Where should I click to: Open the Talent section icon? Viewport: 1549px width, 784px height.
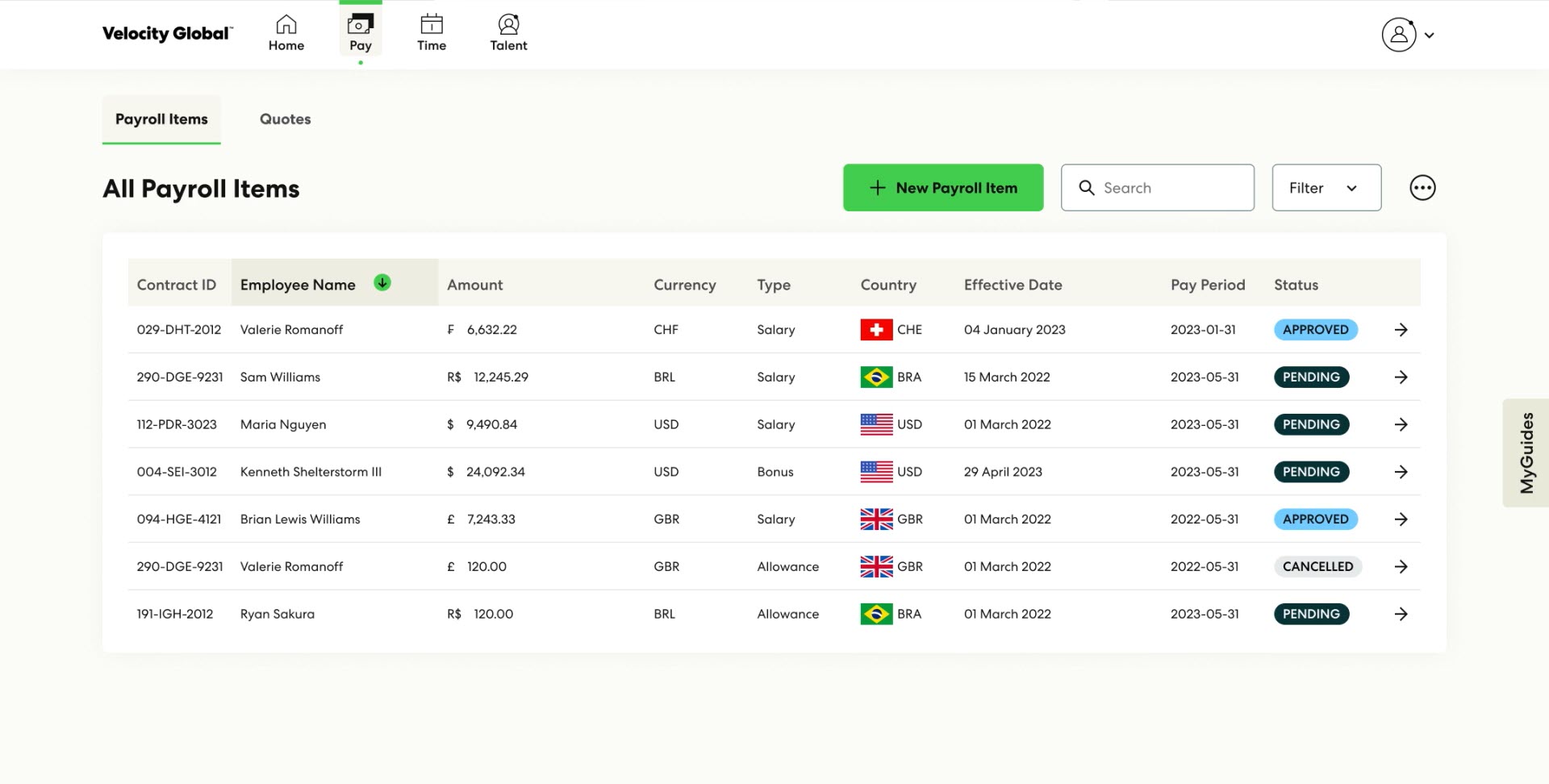[508, 24]
